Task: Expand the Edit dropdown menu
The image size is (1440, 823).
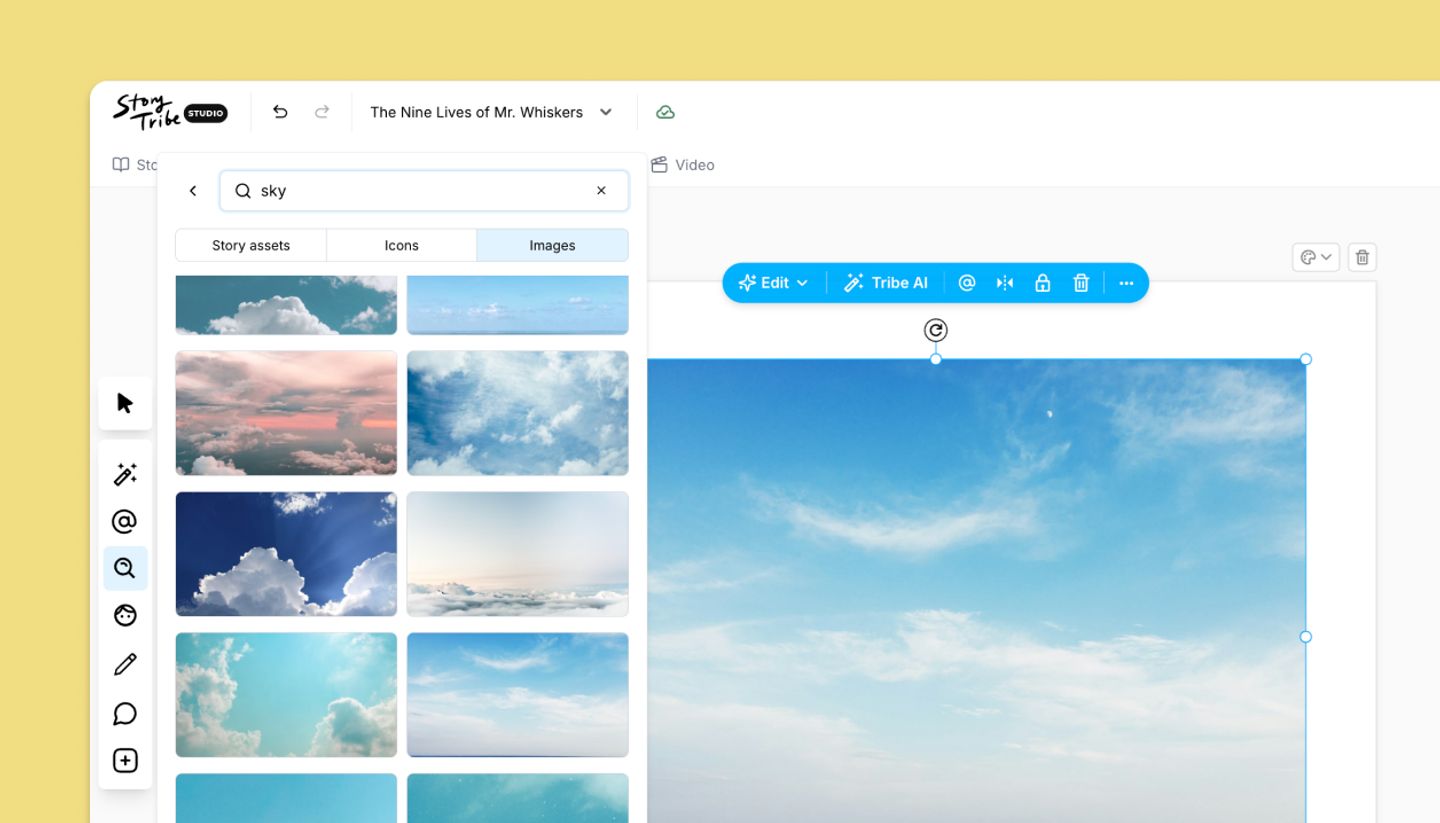Action: (773, 283)
